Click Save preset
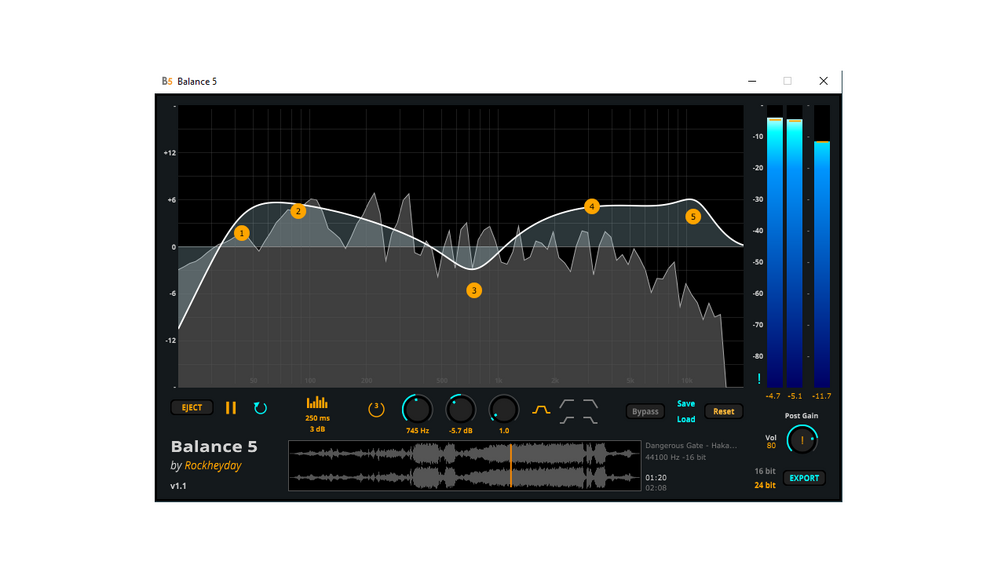This screenshot has height=565, width=1005. tap(686, 404)
